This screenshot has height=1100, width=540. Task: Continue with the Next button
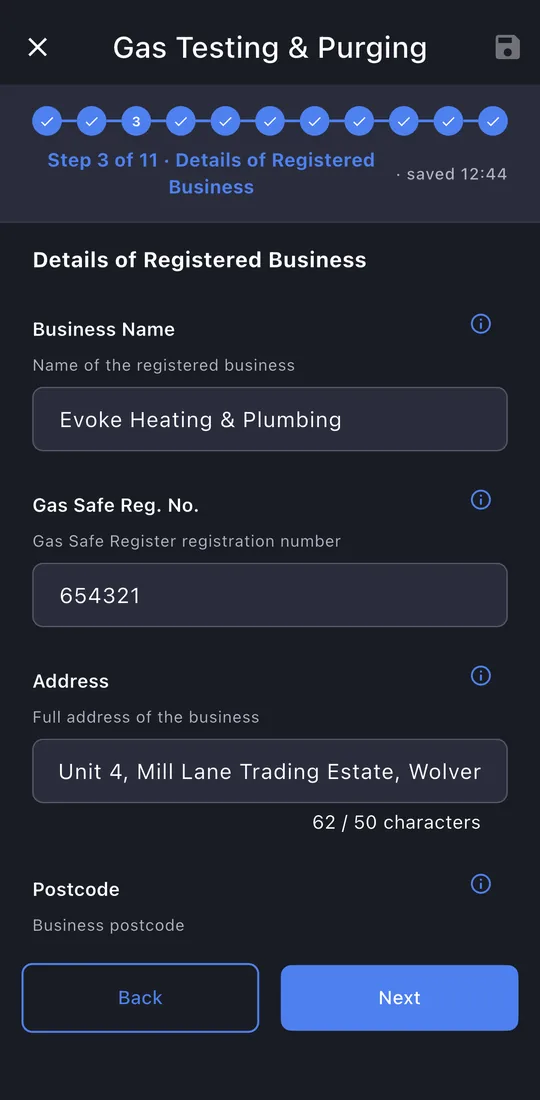coord(400,998)
